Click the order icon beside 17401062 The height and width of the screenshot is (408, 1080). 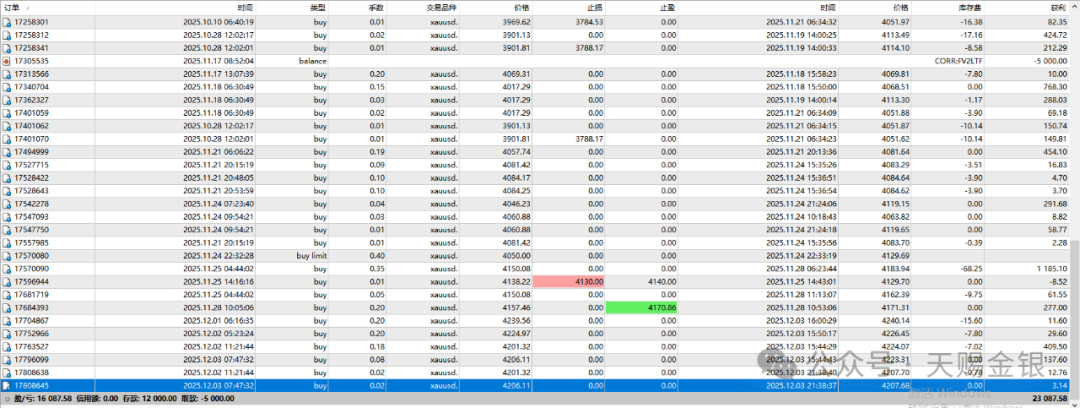coord(7,126)
